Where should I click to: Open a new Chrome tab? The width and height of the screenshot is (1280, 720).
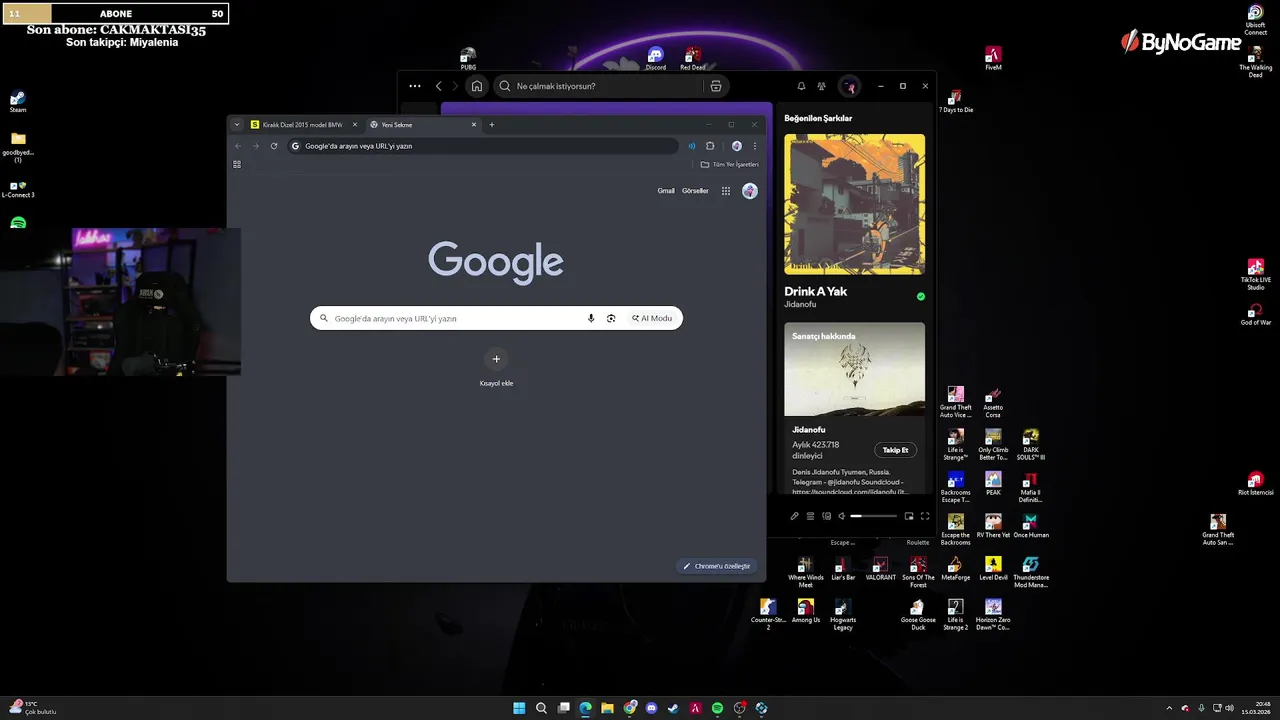pyautogui.click(x=492, y=125)
